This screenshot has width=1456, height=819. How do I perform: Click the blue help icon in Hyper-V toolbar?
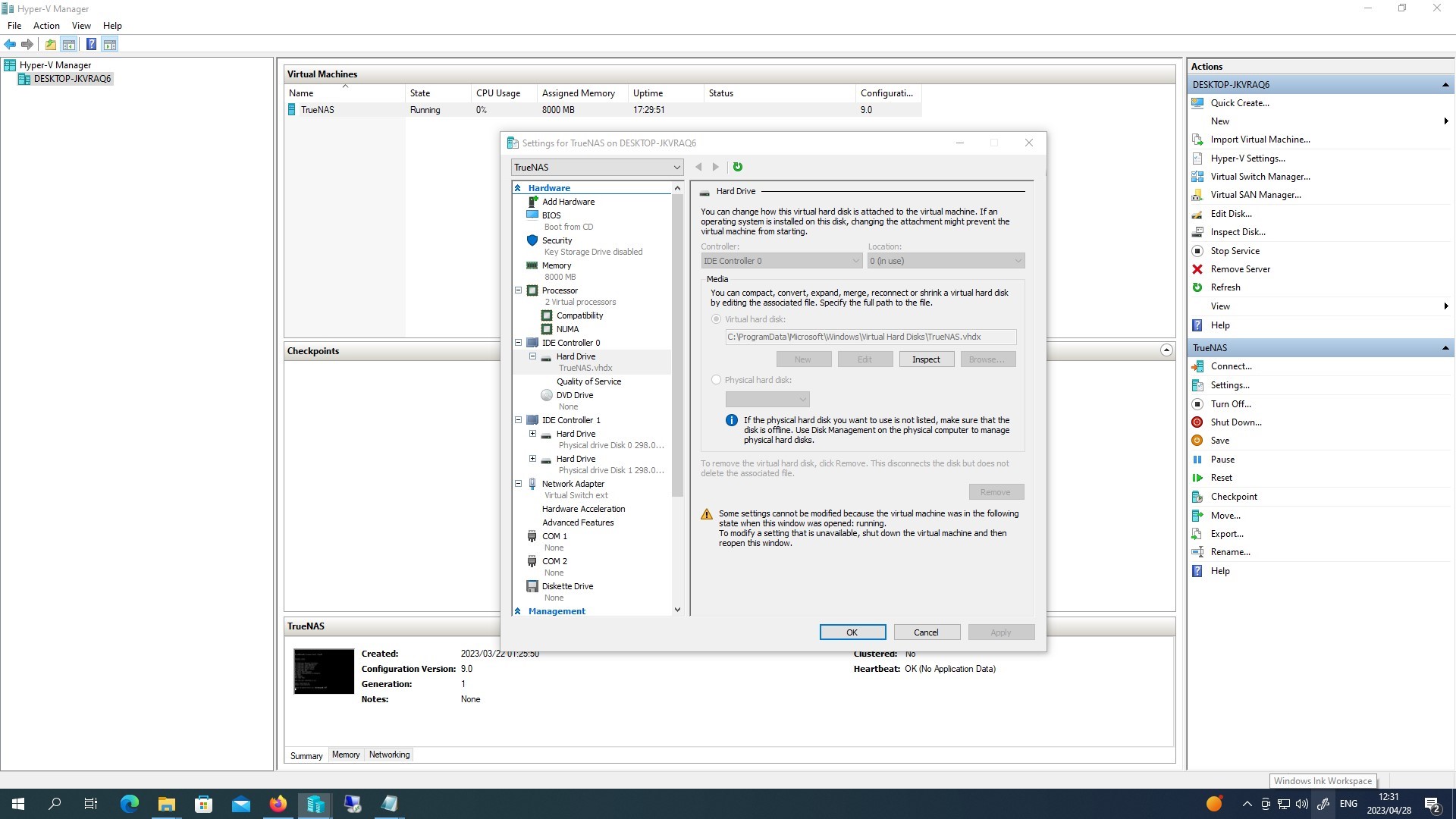(91, 44)
